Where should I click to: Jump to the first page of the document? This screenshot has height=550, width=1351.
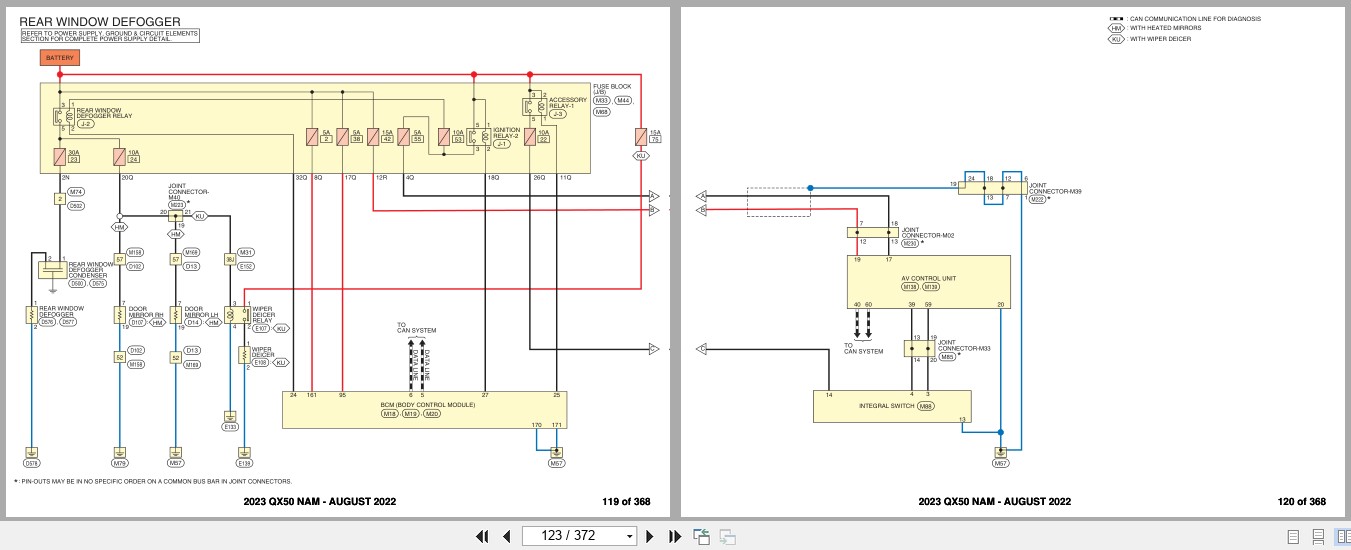483,536
